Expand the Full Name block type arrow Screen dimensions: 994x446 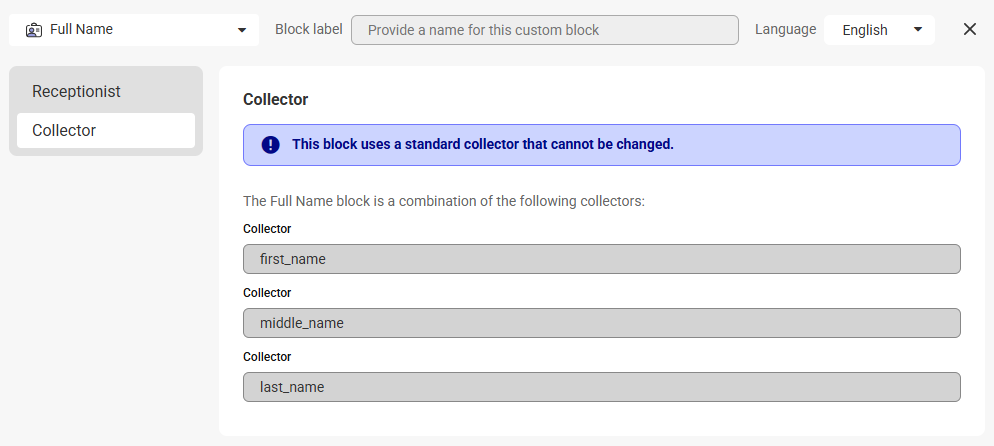point(242,30)
